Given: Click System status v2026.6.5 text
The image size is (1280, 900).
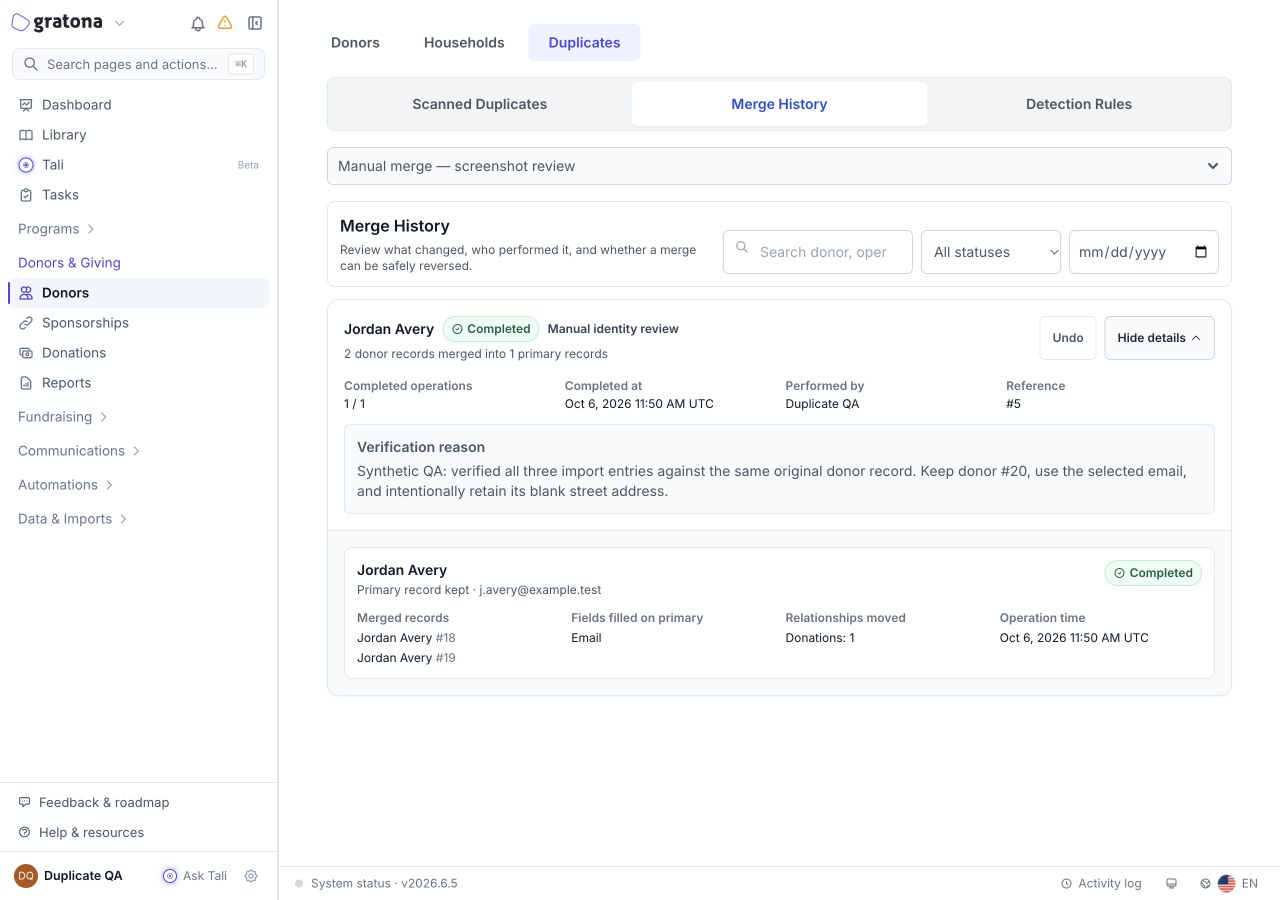Looking at the screenshot, I should coord(384,884).
